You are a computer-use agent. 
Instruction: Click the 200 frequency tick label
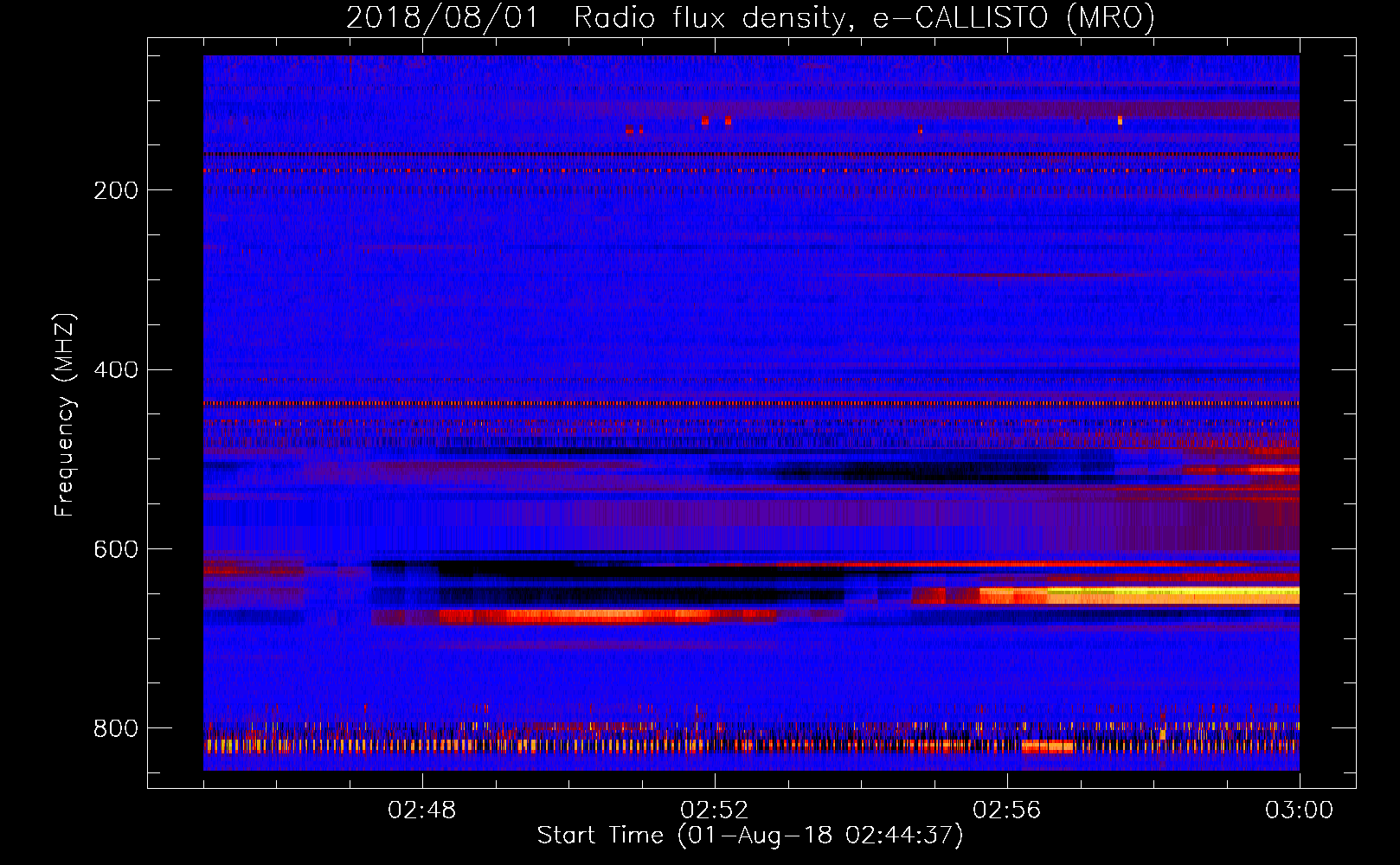click(x=116, y=190)
